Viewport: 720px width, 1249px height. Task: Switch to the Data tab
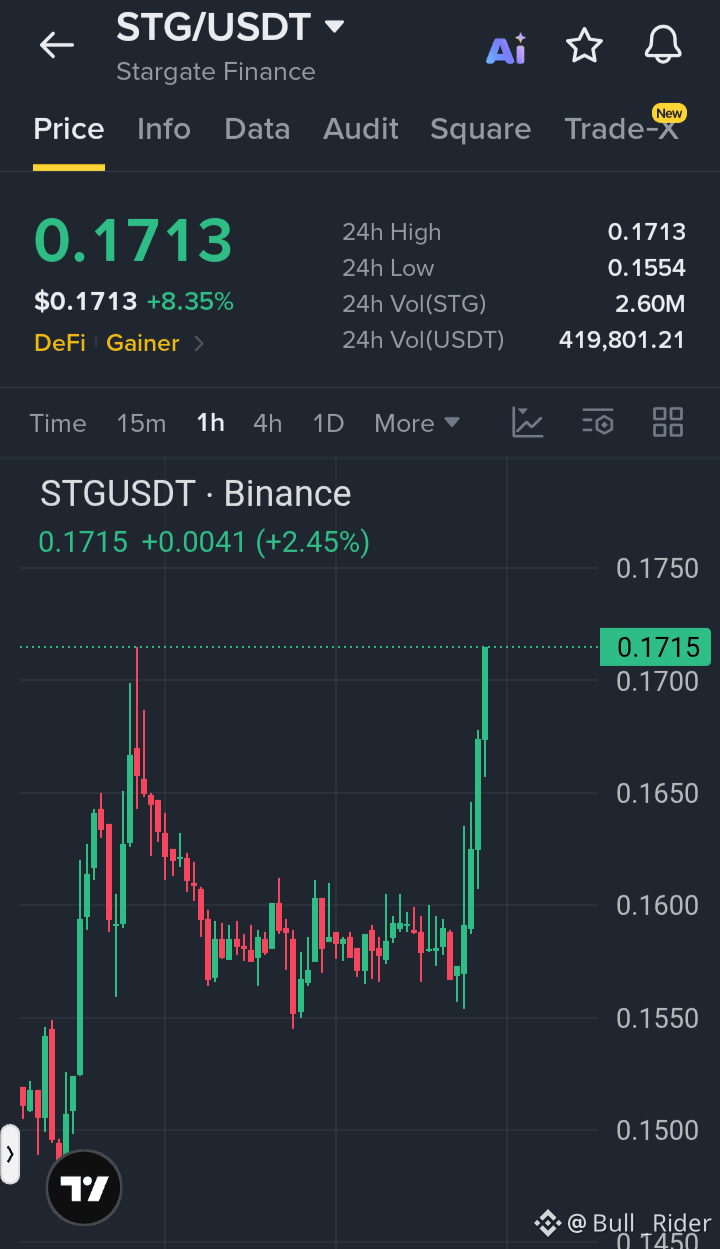[257, 129]
